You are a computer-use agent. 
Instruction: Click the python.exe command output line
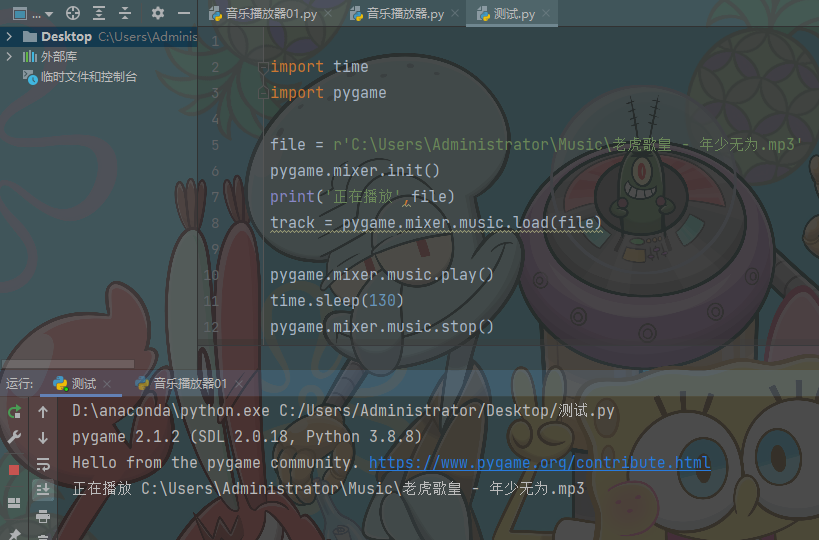coord(343,411)
